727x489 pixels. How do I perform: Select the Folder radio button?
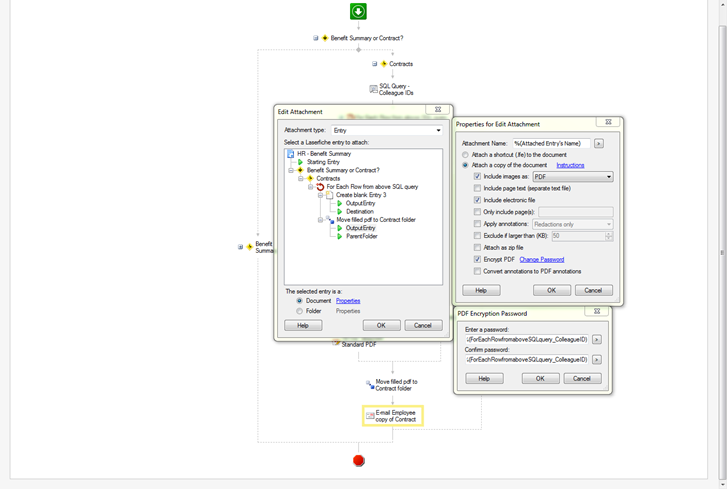[x=299, y=311]
